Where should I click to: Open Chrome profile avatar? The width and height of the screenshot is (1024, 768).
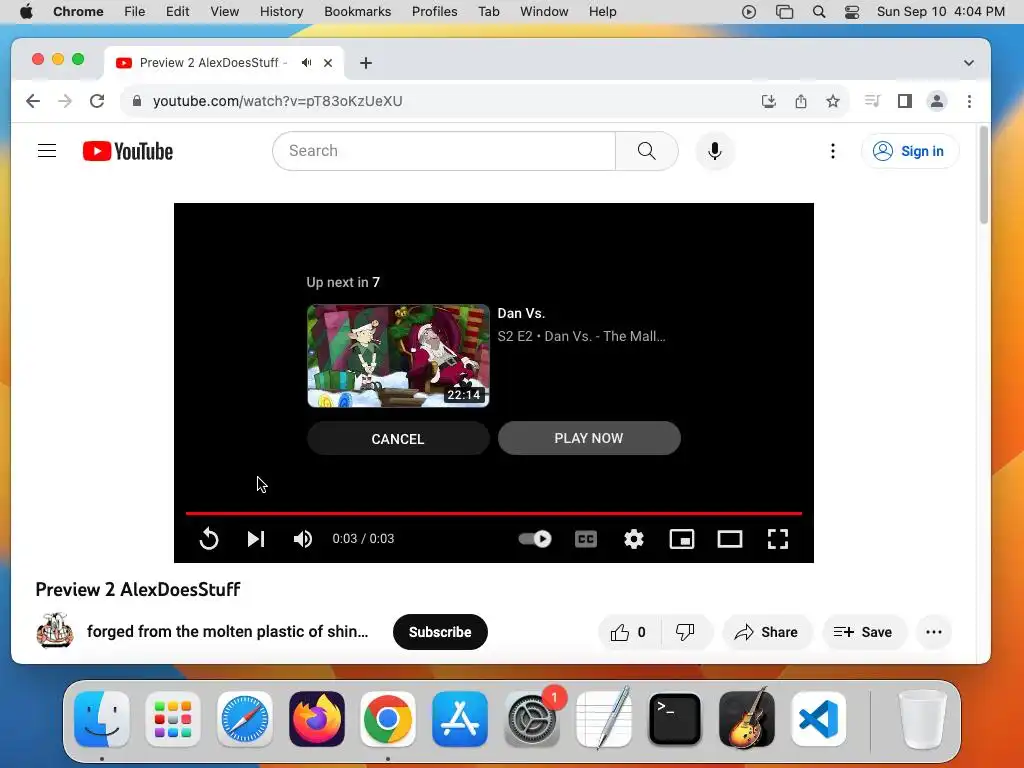[x=936, y=101]
